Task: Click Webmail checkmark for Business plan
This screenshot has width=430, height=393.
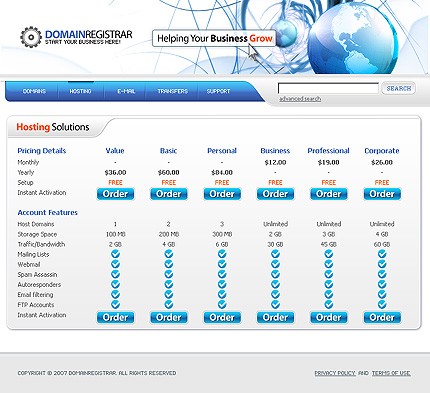Action: pos(275,264)
